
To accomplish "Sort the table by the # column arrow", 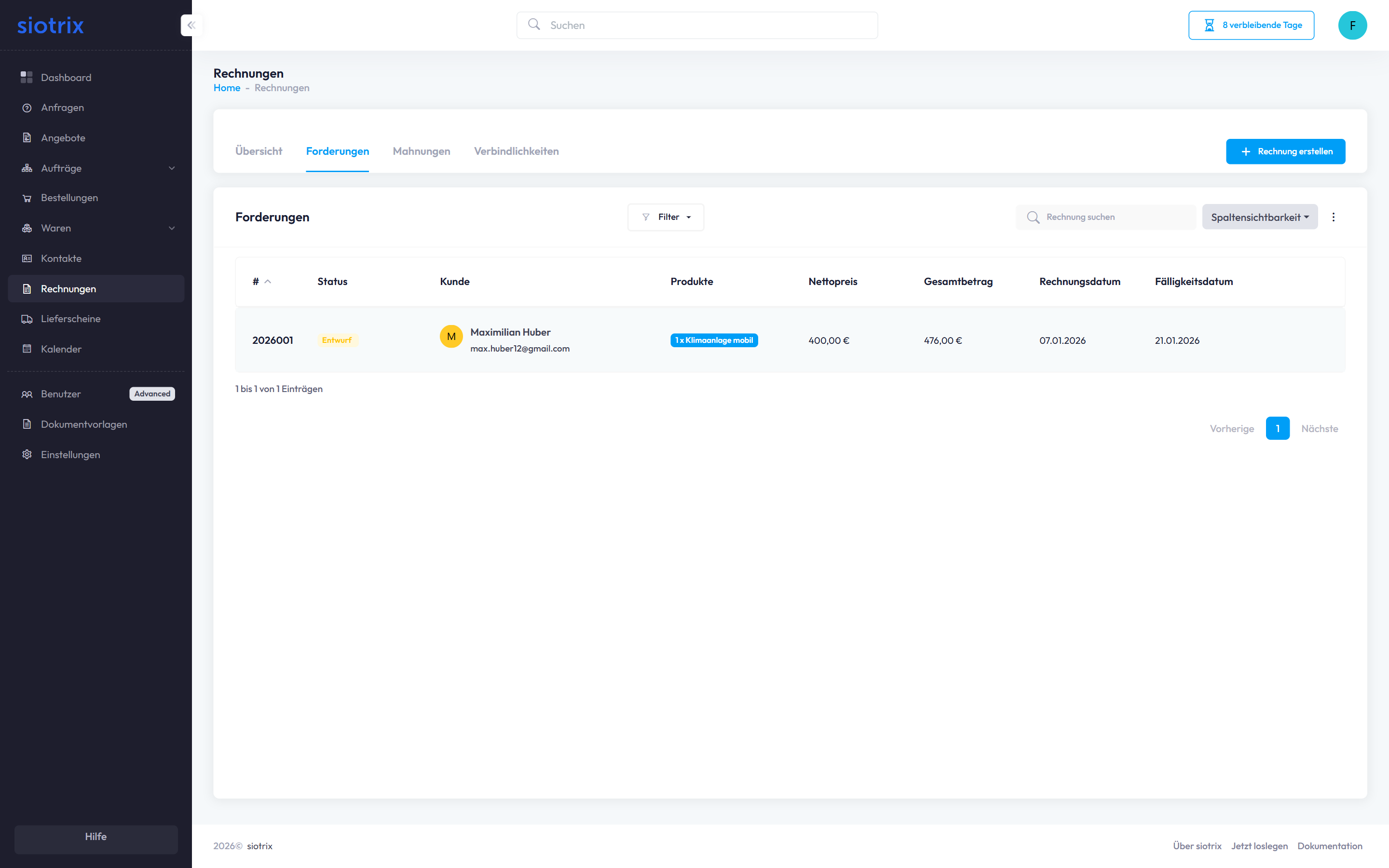I will coord(268,282).
